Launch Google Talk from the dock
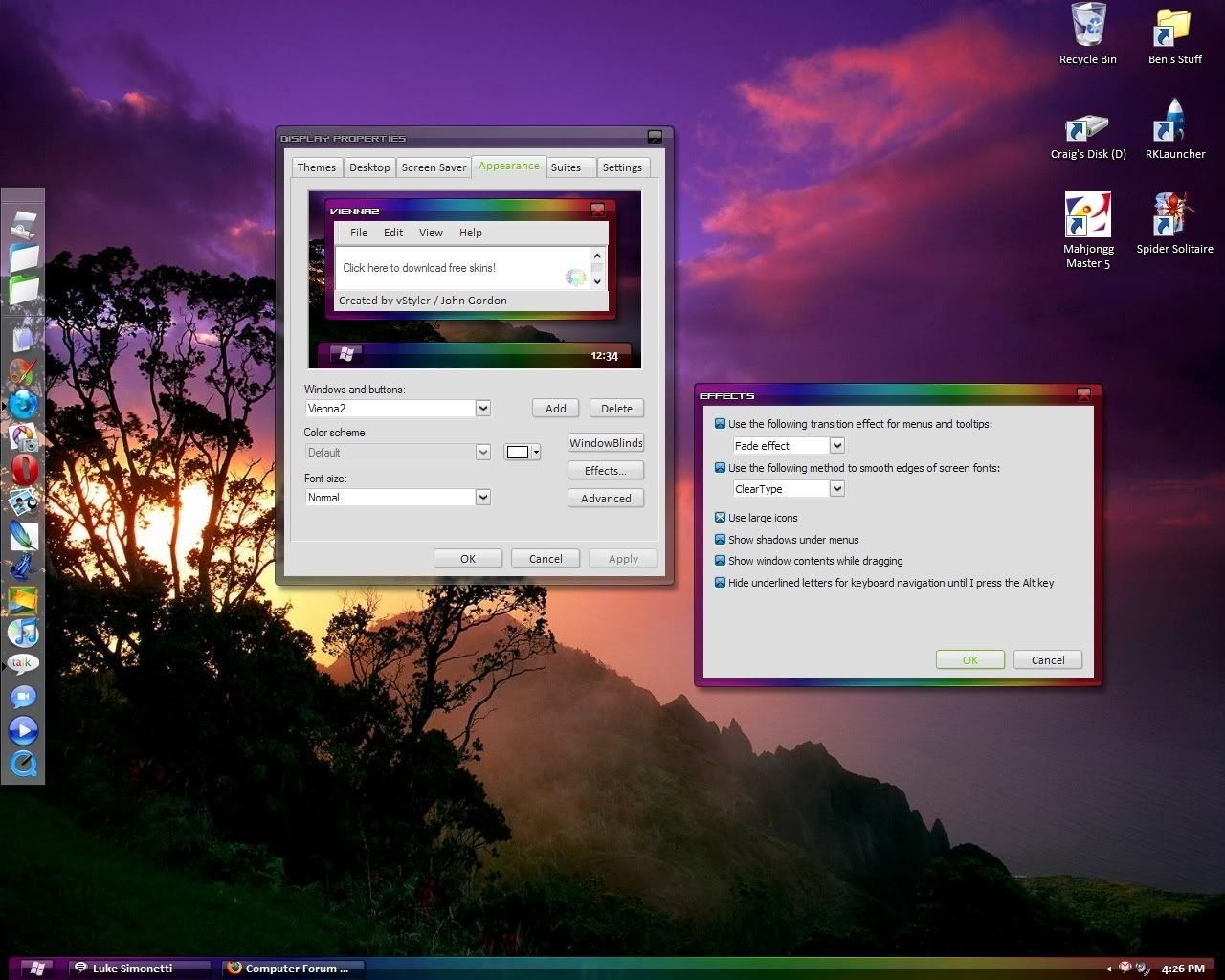 [24, 663]
